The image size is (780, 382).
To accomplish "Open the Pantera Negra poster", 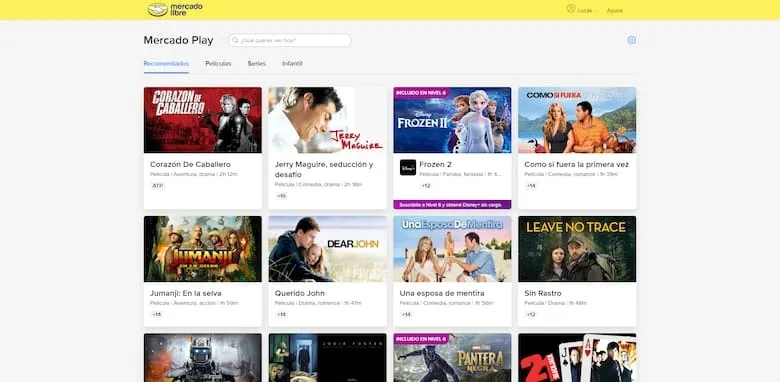I will click(452, 358).
